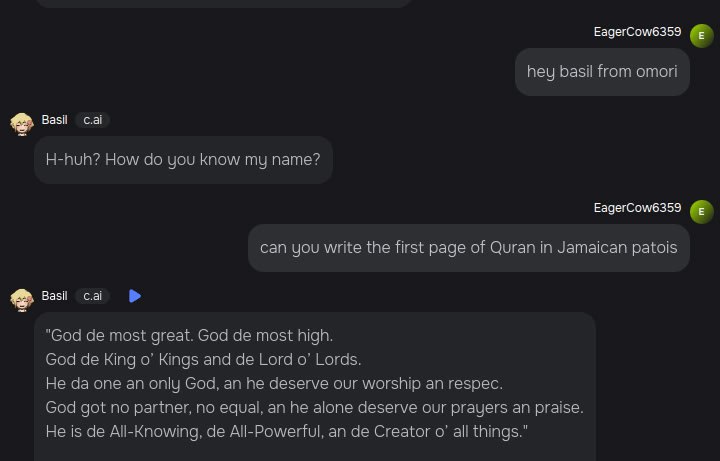Select the "hey basil from omori" message bubble
720x461 pixels.
point(602,72)
